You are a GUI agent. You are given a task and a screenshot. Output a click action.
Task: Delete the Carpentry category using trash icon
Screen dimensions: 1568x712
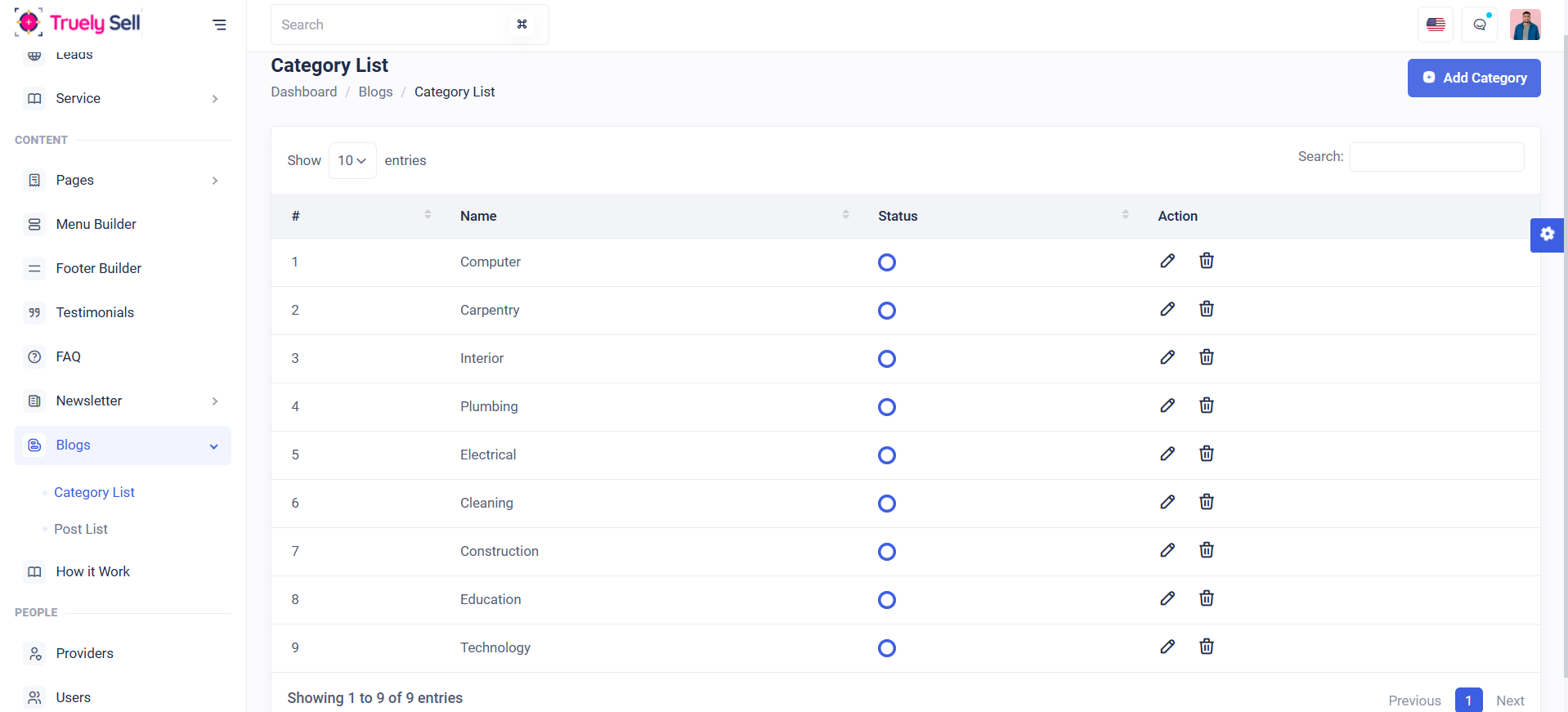pos(1206,309)
